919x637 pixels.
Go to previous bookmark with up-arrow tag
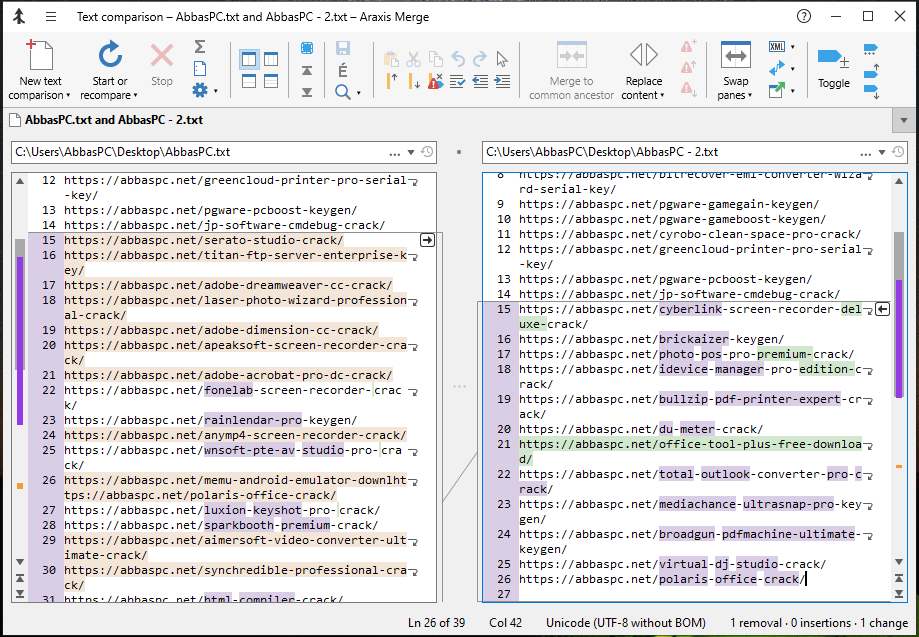point(872,71)
